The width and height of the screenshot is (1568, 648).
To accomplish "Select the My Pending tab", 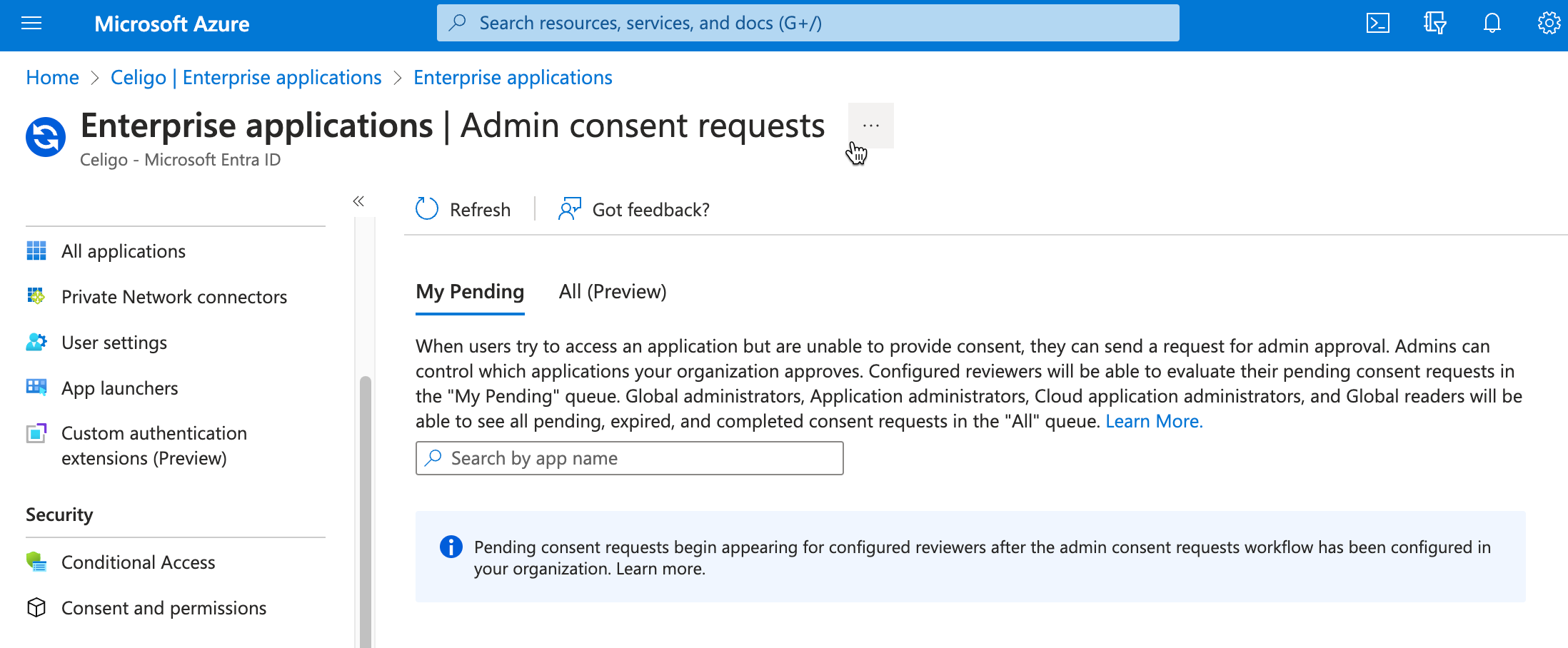I will tap(470, 292).
